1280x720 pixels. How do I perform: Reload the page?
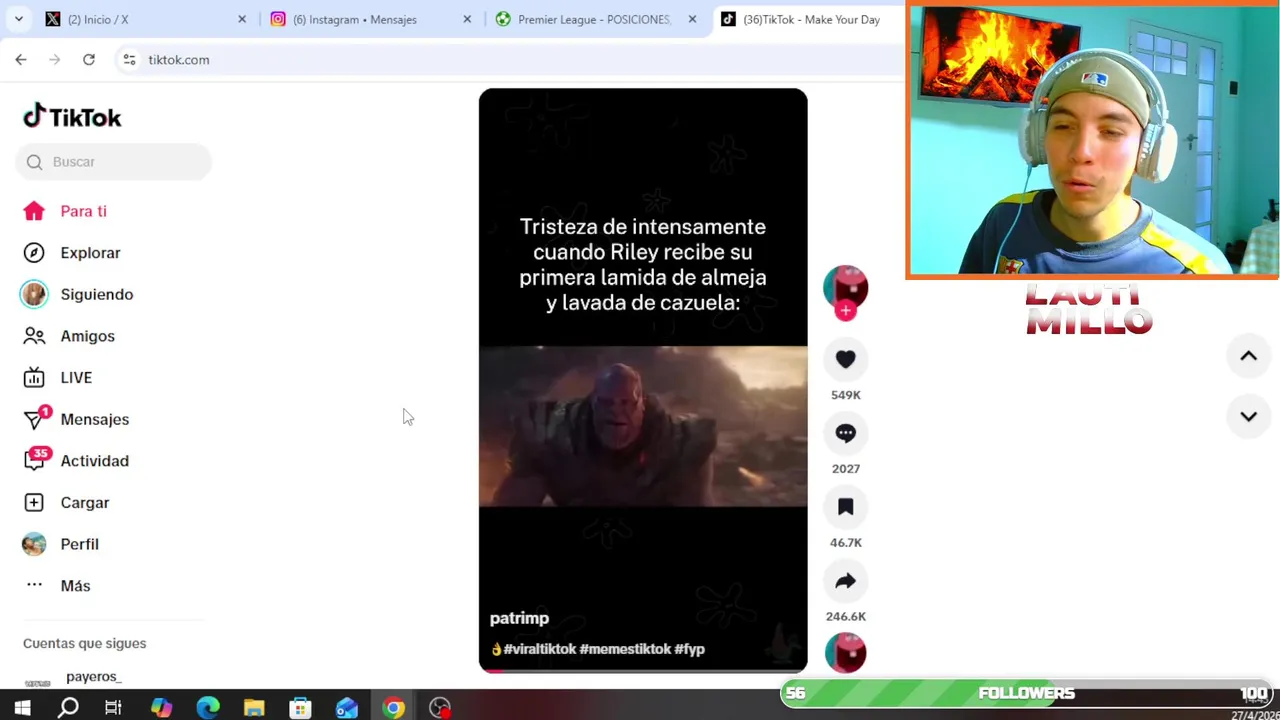pos(89,60)
